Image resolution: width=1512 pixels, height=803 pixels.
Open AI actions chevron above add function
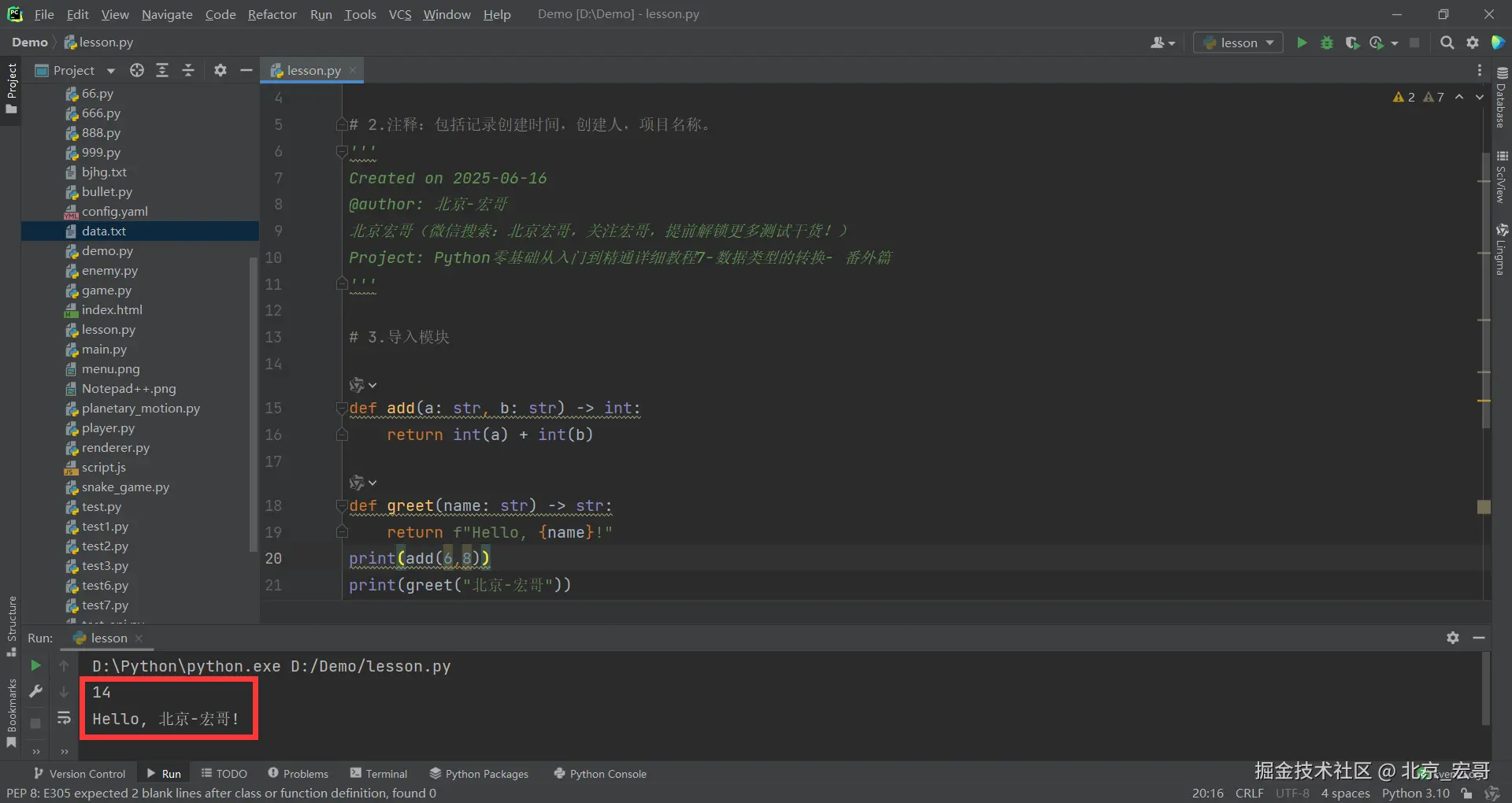[372, 385]
